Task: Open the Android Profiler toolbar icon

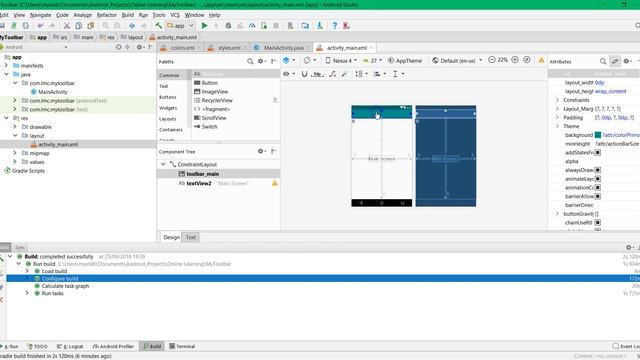Action: pyautogui.click(x=252, y=26)
